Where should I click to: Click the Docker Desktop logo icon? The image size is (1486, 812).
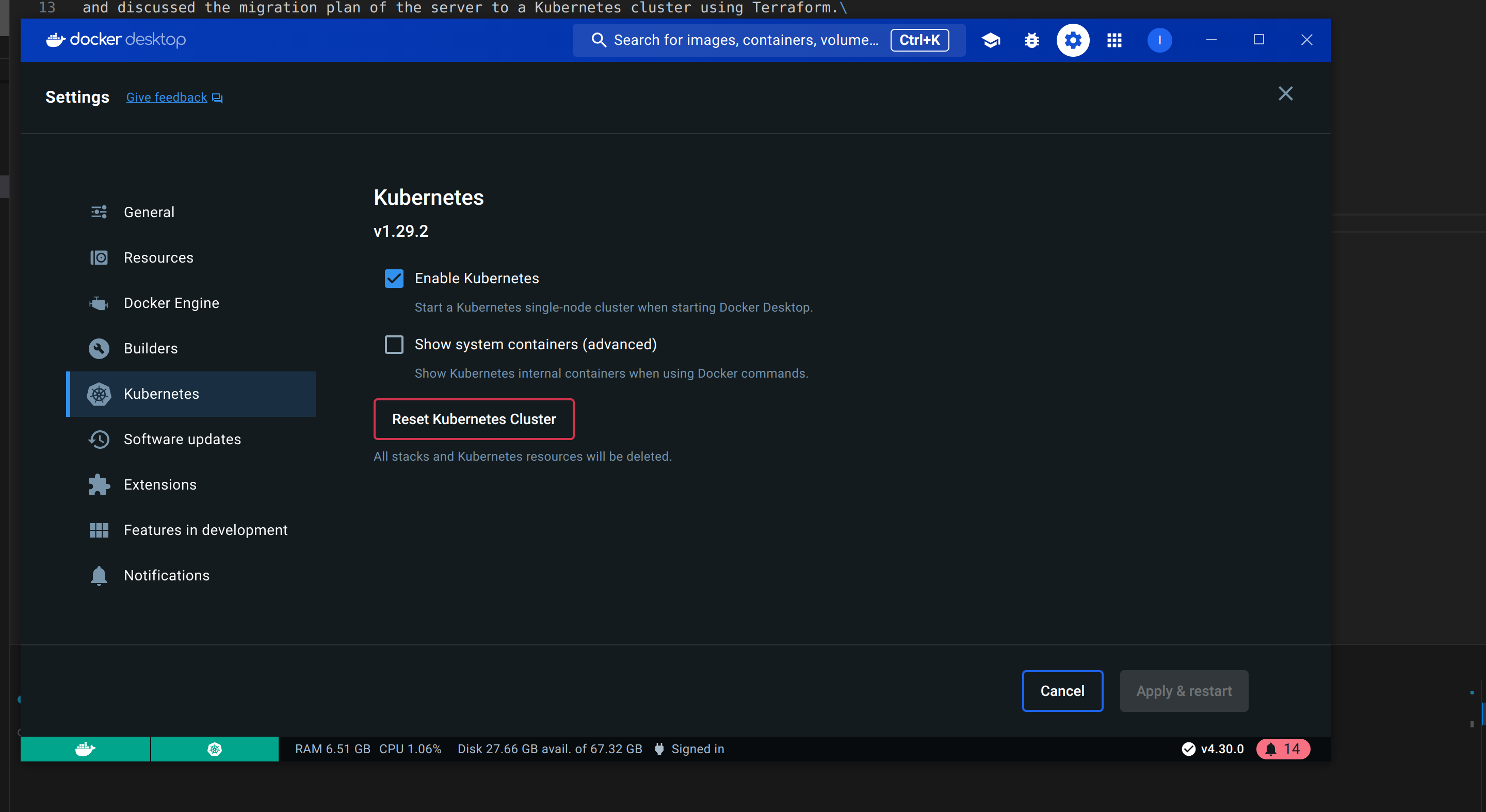point(55,40)
